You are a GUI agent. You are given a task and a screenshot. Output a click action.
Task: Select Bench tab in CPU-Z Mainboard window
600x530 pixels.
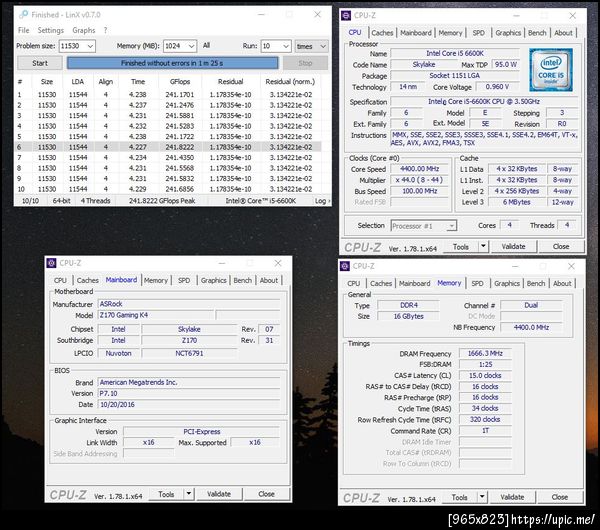coord(243,280)
